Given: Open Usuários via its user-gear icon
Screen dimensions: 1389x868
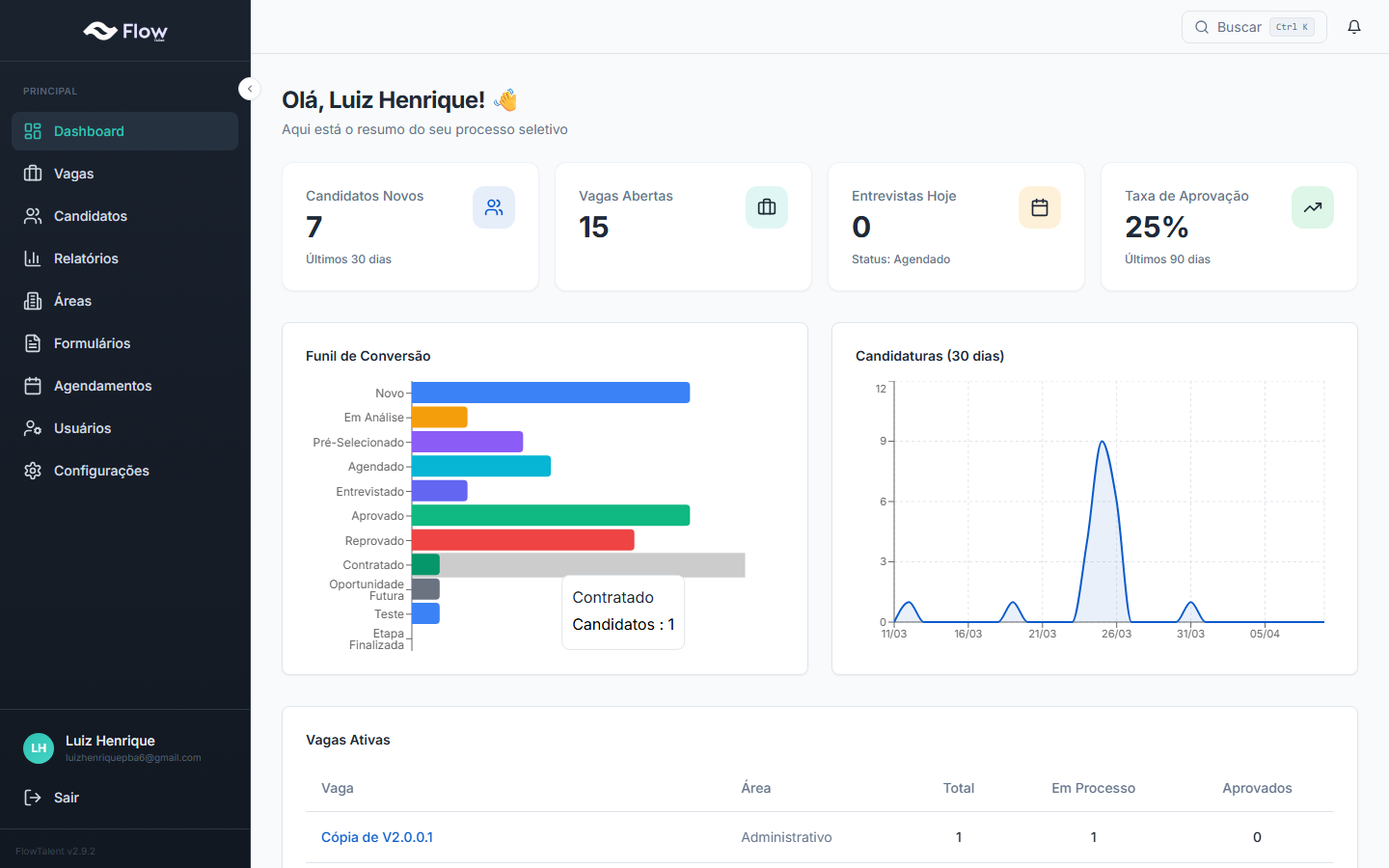Looking at the screenshot, I should [x=32, y=428].
